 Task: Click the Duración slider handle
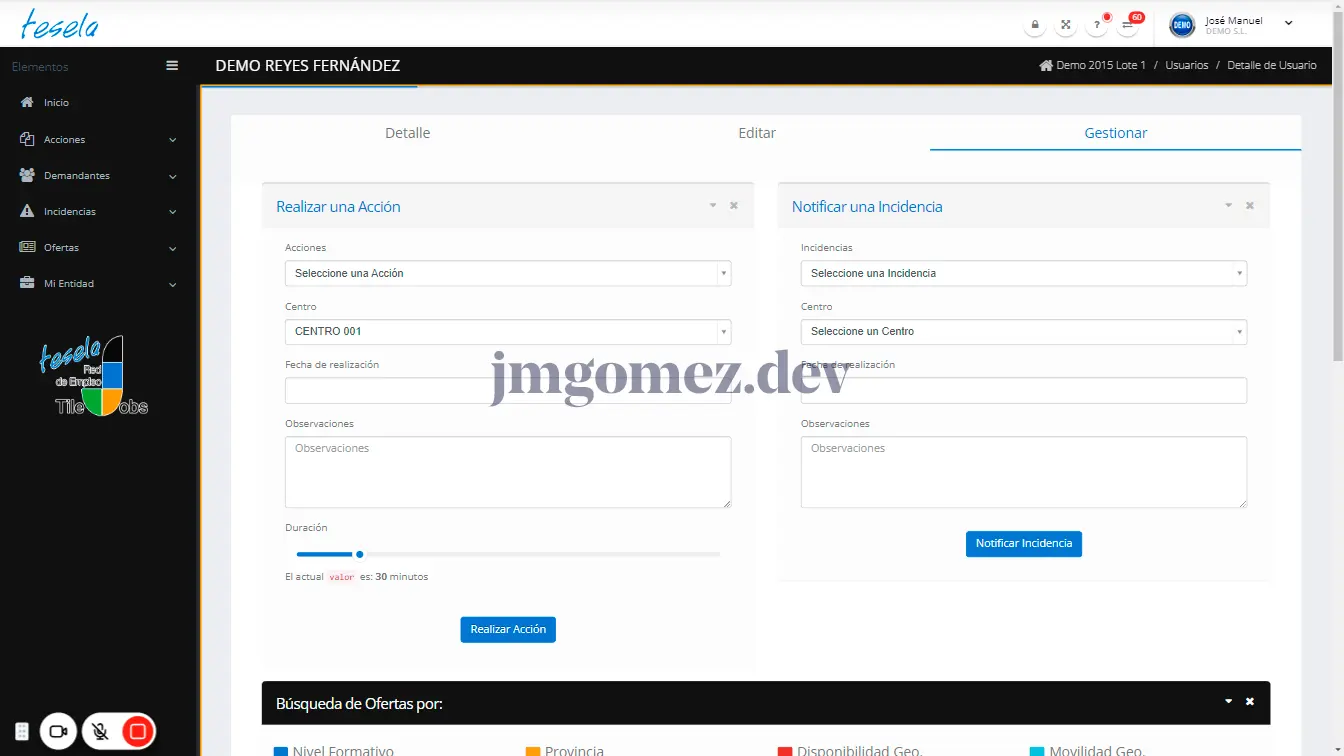pos(360,554)
